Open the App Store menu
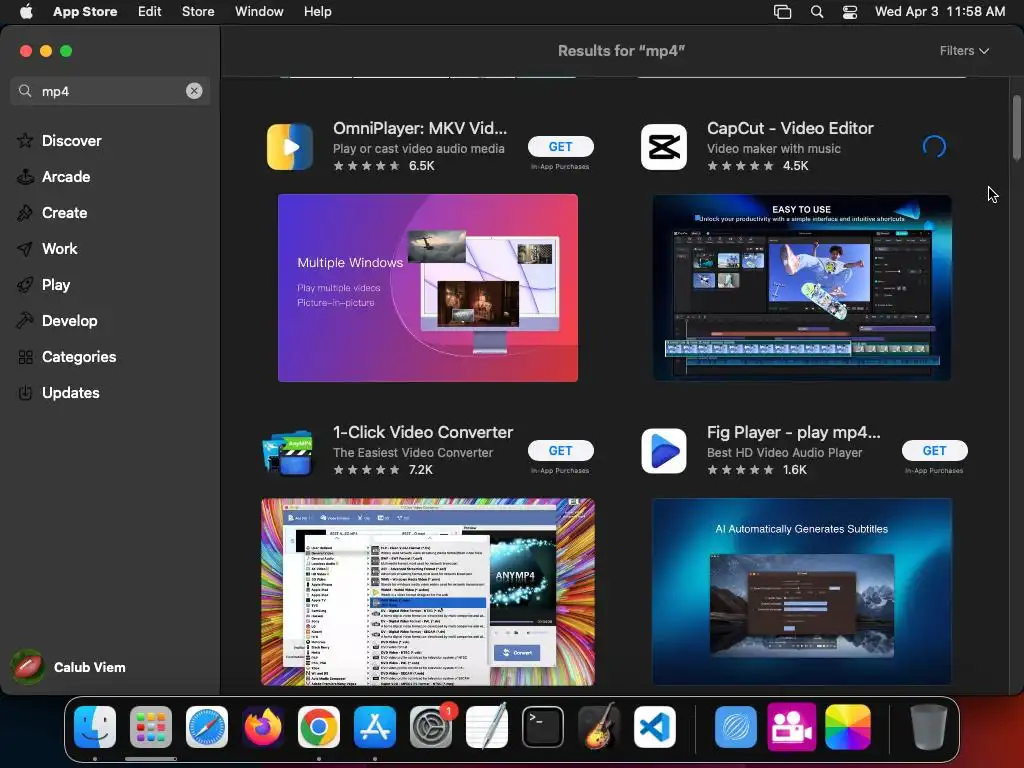The width and height of the screenshot is (1024, 768). click(85, 12)
